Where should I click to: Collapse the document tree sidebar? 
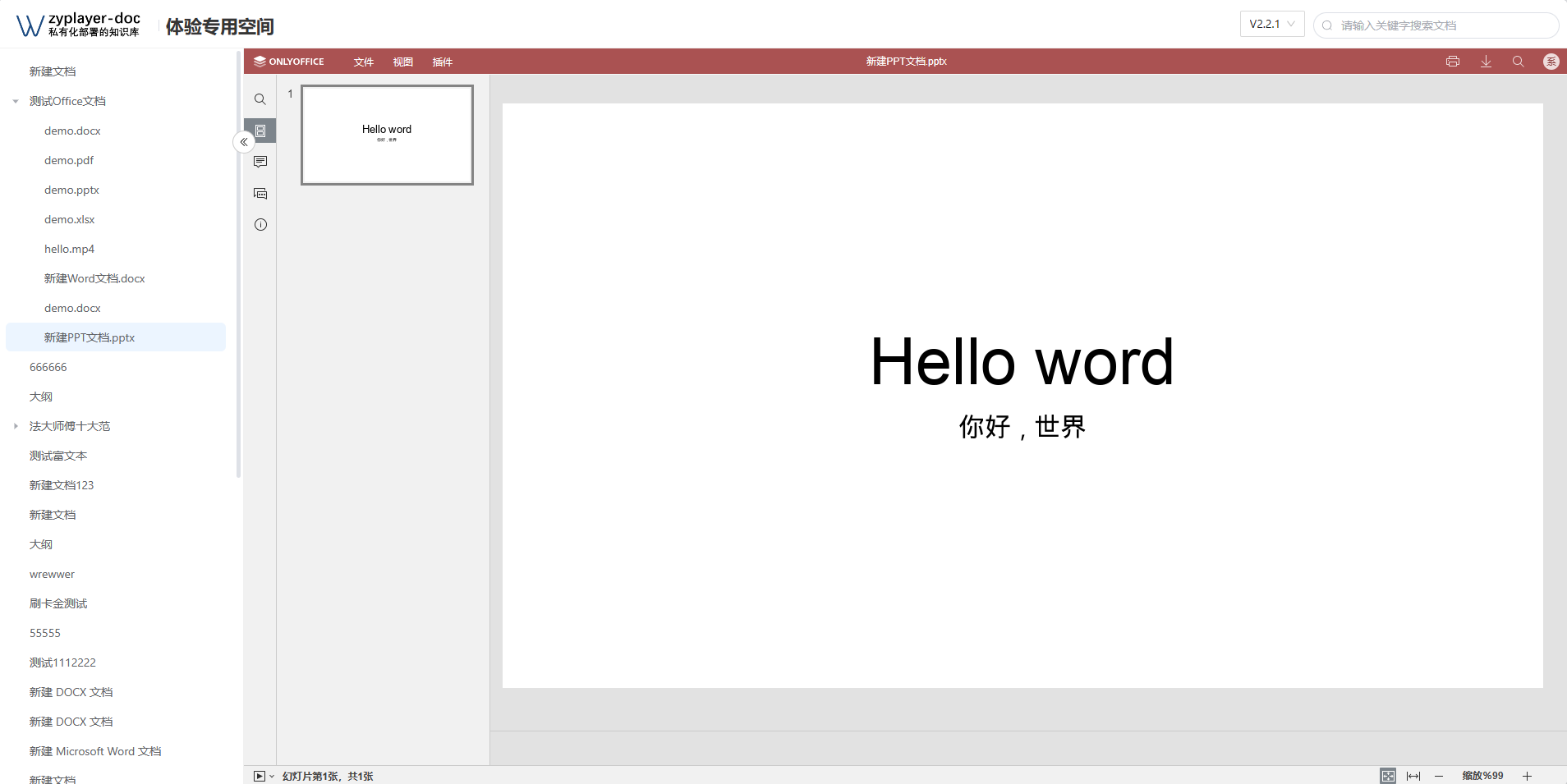tap(244, 142)
